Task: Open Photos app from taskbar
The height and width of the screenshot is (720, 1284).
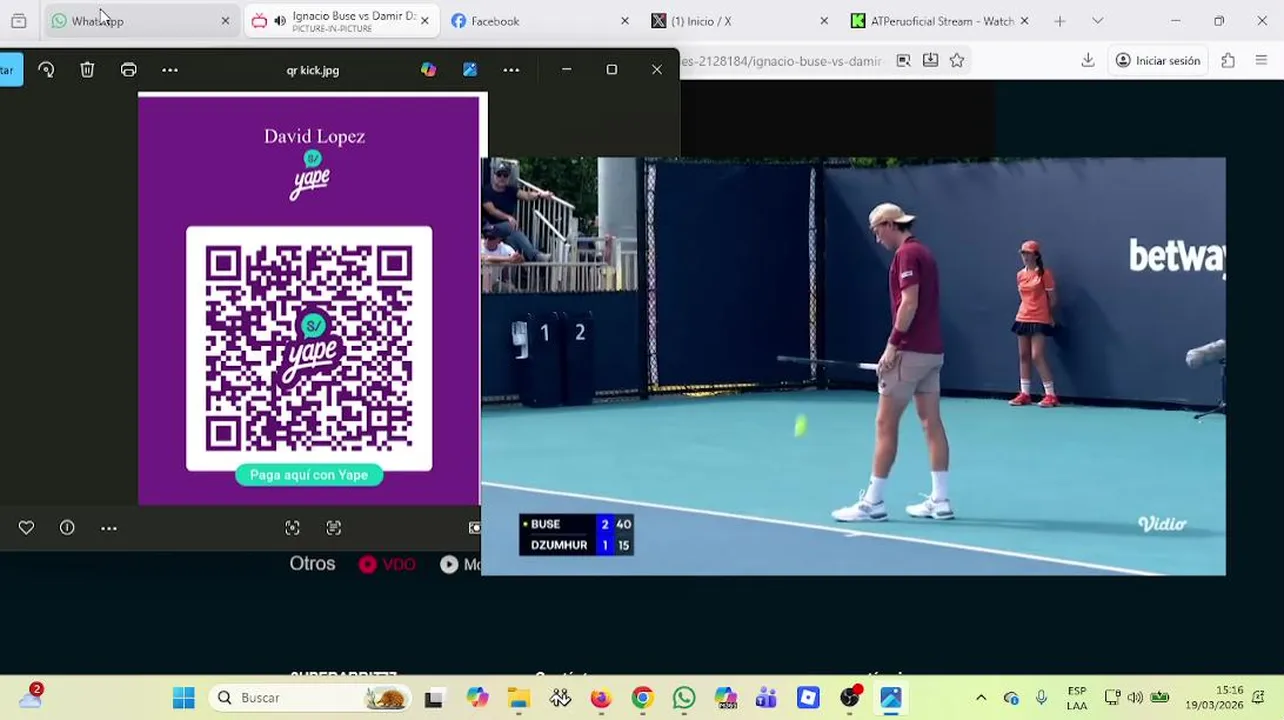Action: click(891, 698)
